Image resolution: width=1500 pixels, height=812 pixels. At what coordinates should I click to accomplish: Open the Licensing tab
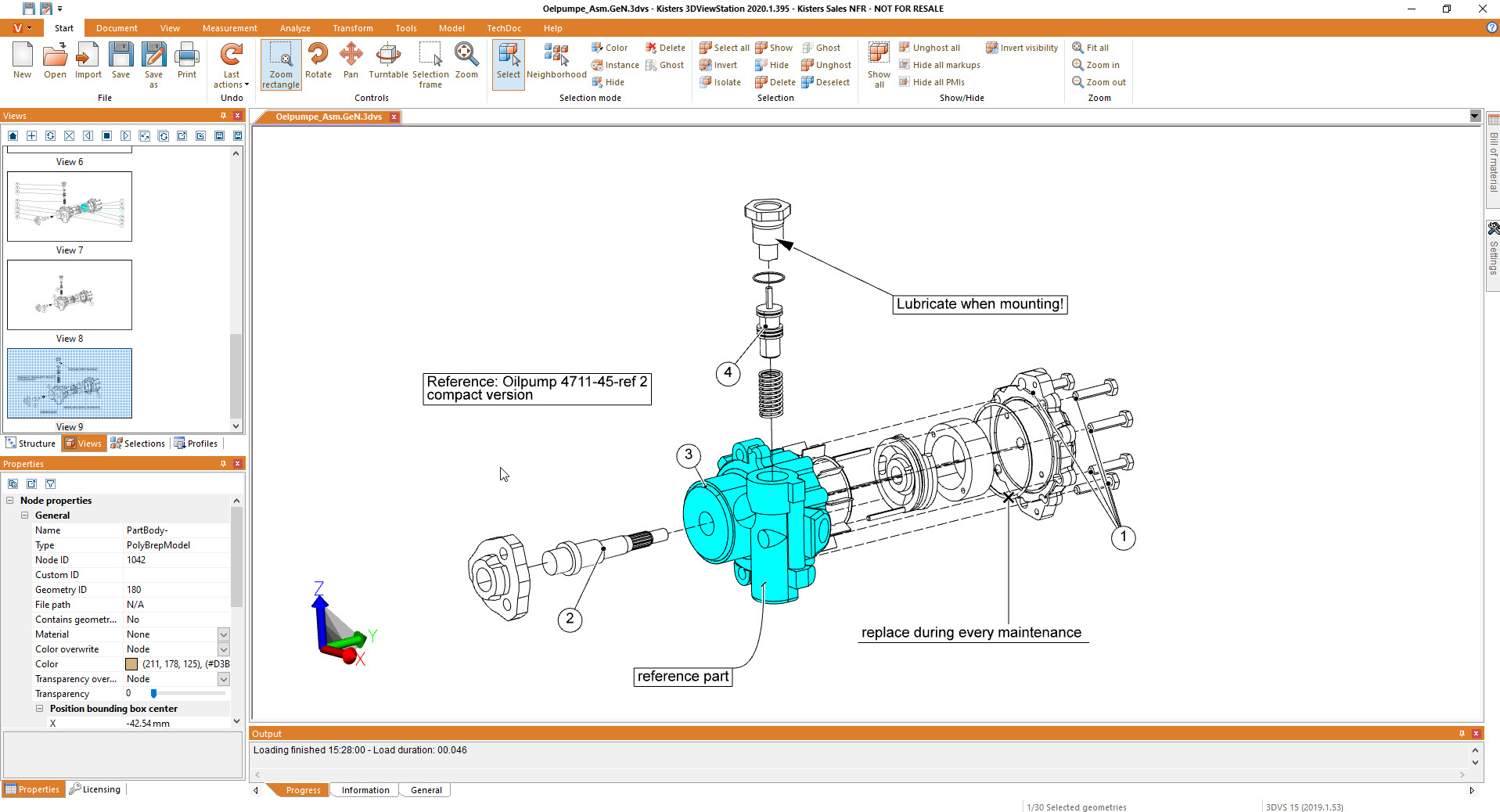click(95, 789)
